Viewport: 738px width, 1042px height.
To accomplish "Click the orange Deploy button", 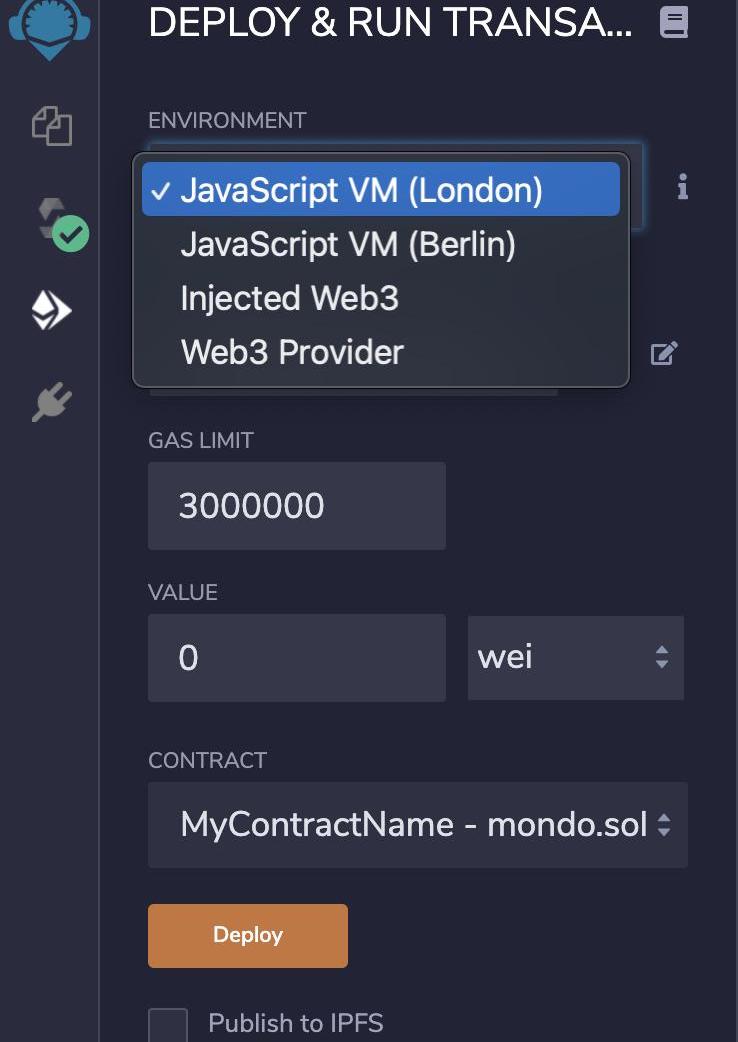I will [248, 935].
